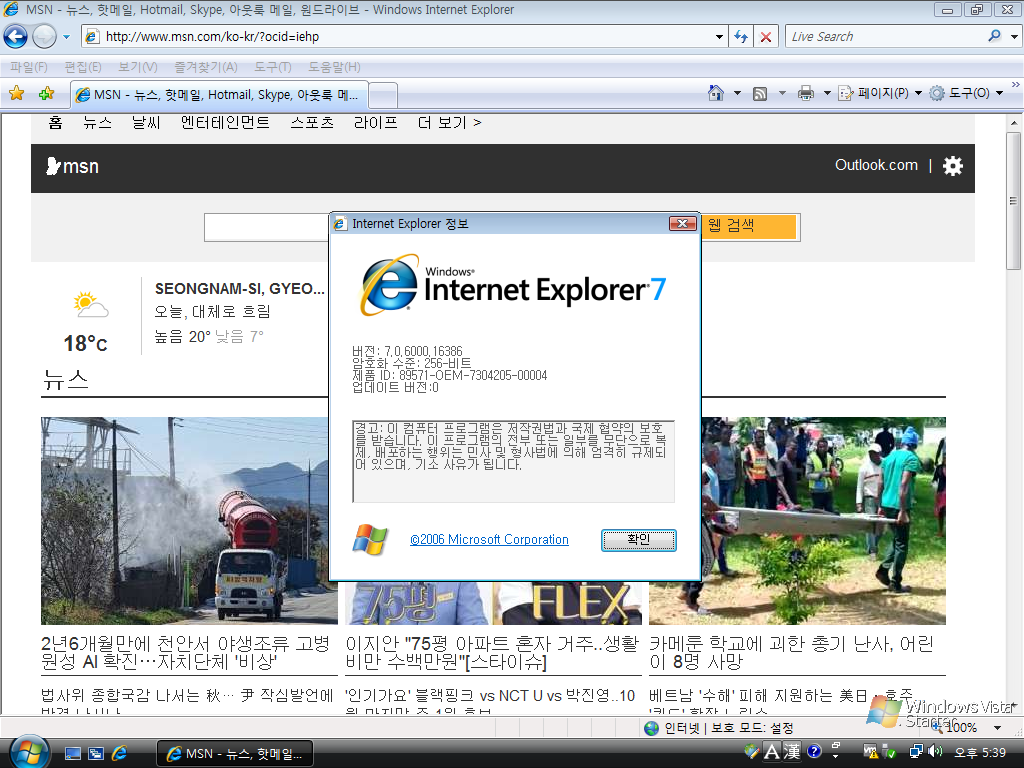This screenshot has height=768, width=1024.
Task: Click the Windows Start orb
Action: tap(29, 752)
